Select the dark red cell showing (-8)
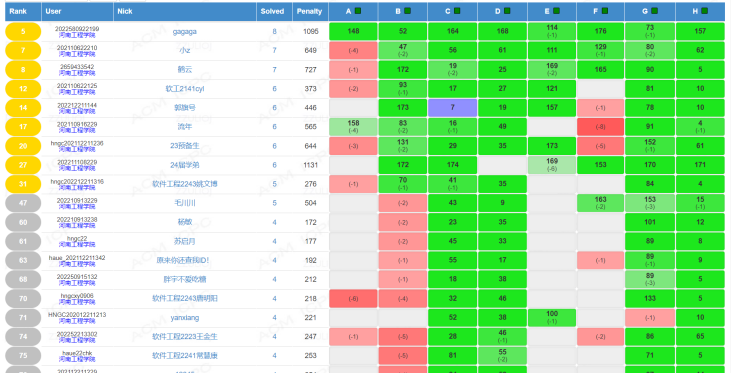The image size is (731, 373). coord(600,127)
